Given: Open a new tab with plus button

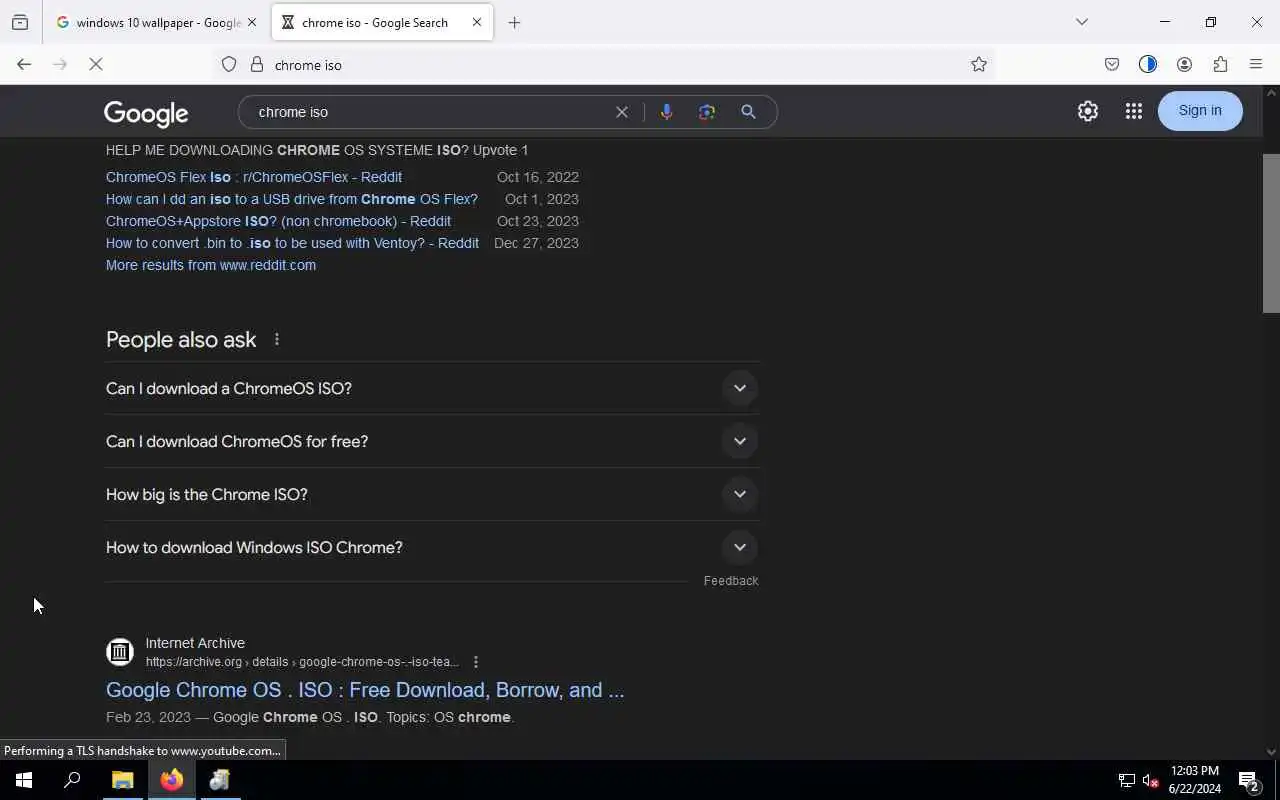Looking at the screenshot, I should [x=514, y=22].
